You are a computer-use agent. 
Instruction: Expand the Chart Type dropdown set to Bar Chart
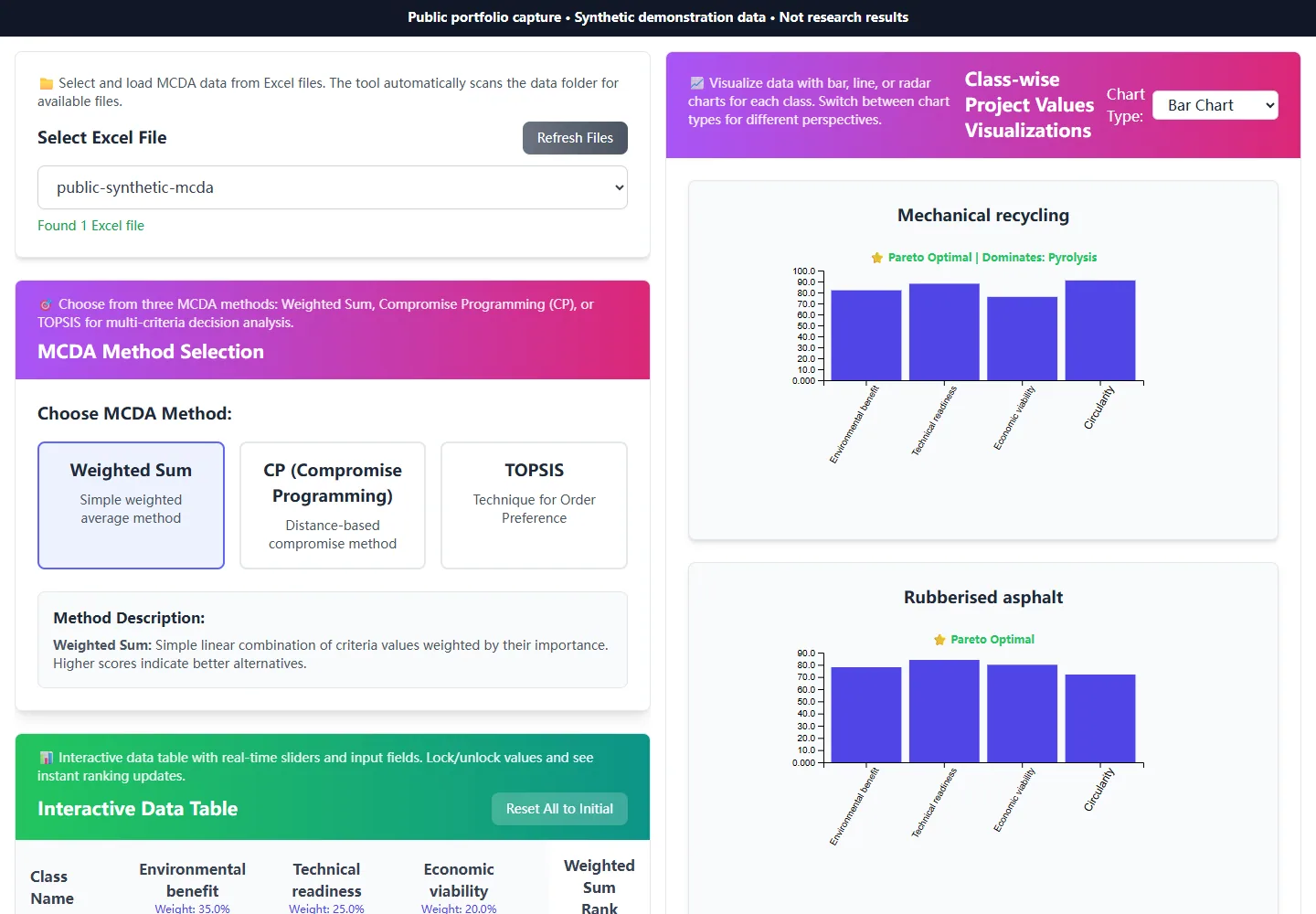click(1215, 105)
